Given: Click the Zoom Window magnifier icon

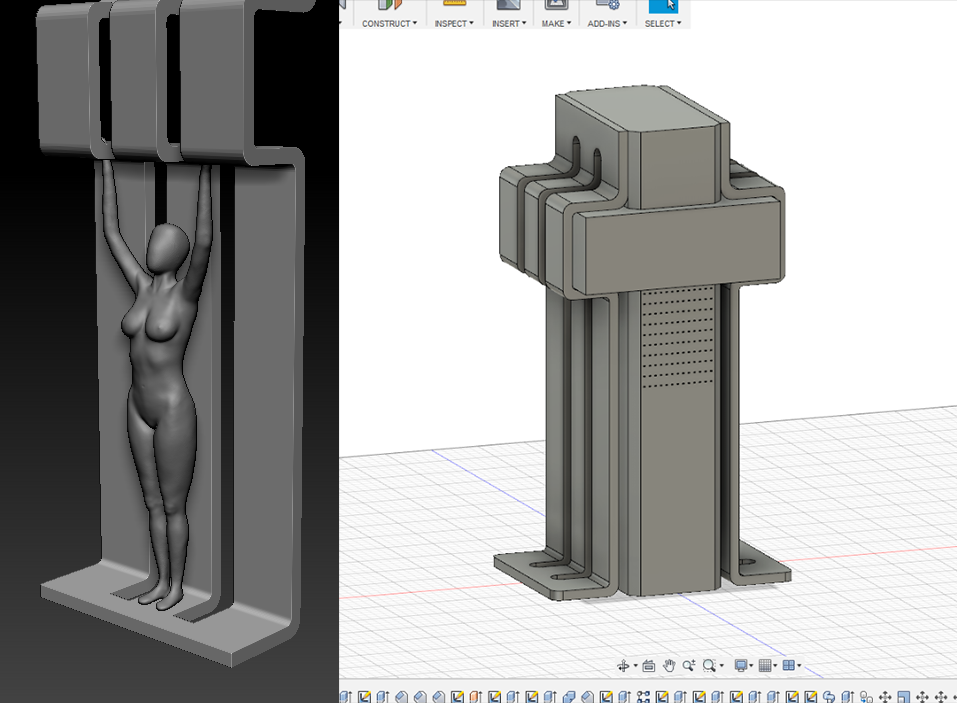Looking at the screenshot, I should pyautogui.click(x=709, y=666).
